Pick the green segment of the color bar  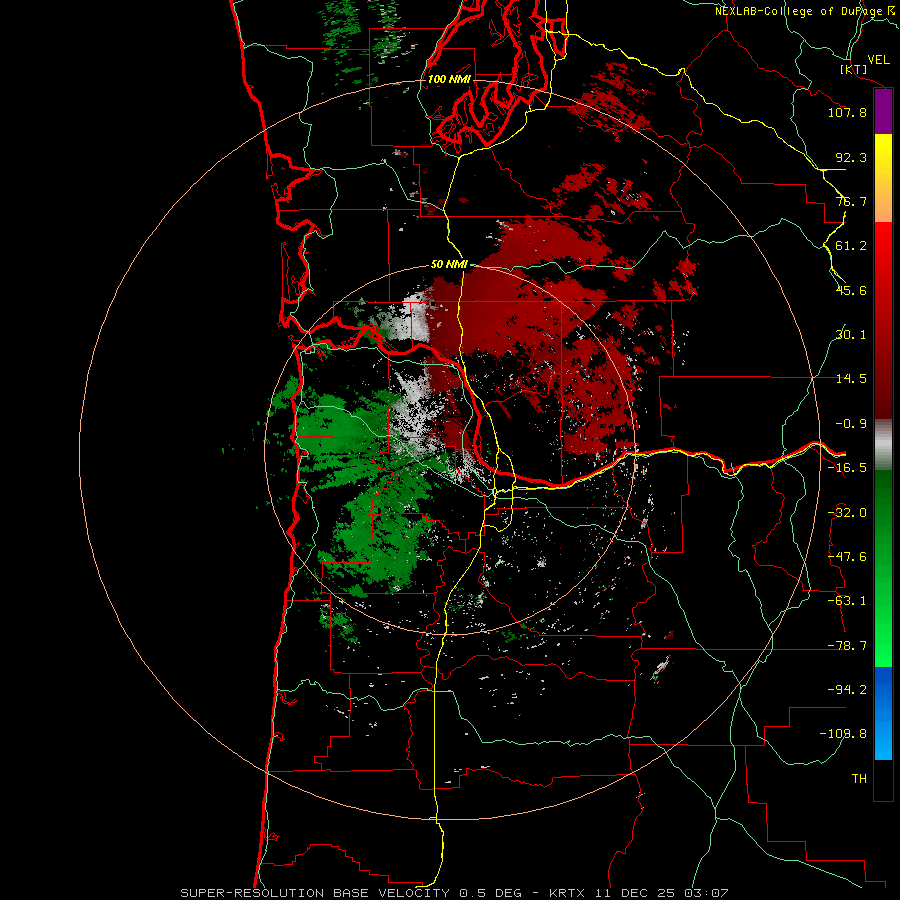tap(883, 568)
